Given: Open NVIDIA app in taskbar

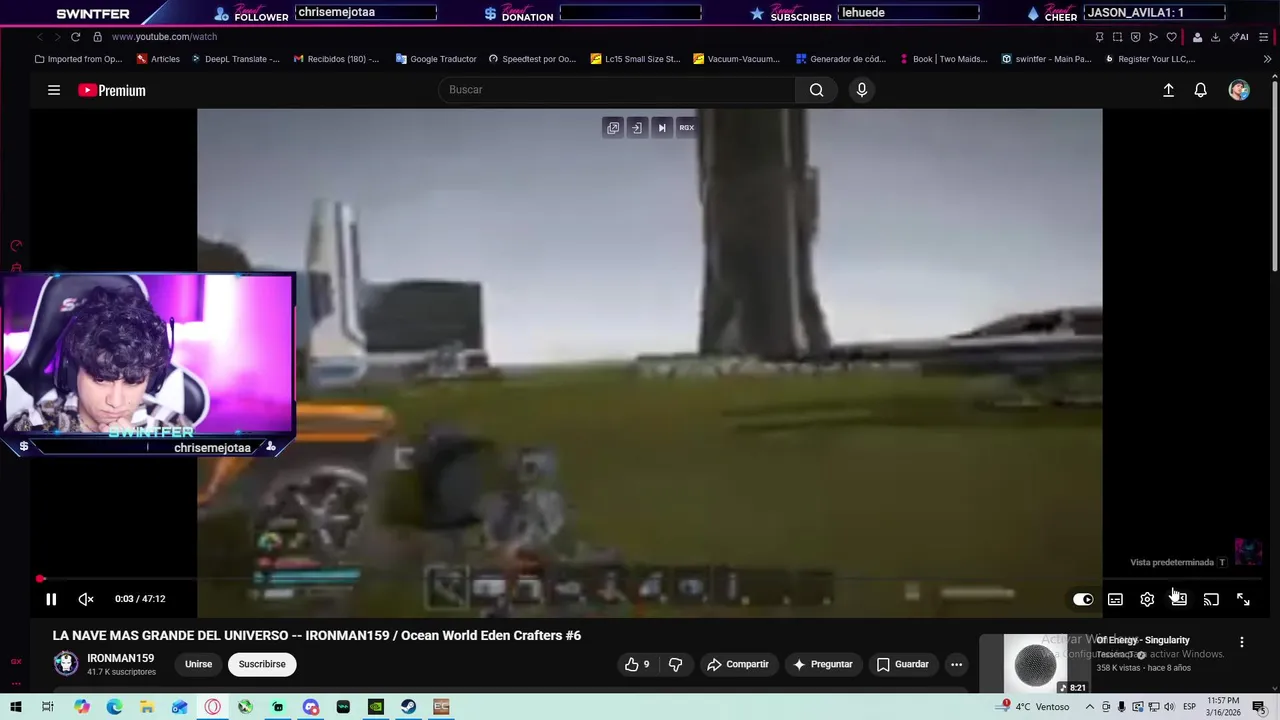Looking at the screenshot, I should point(375,707).
